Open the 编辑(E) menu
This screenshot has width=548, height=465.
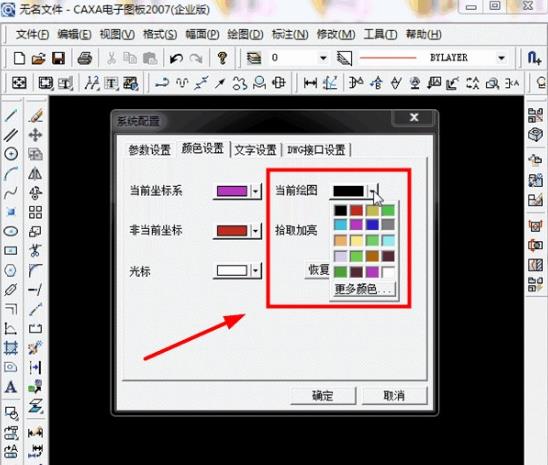(x=74, y=35)
